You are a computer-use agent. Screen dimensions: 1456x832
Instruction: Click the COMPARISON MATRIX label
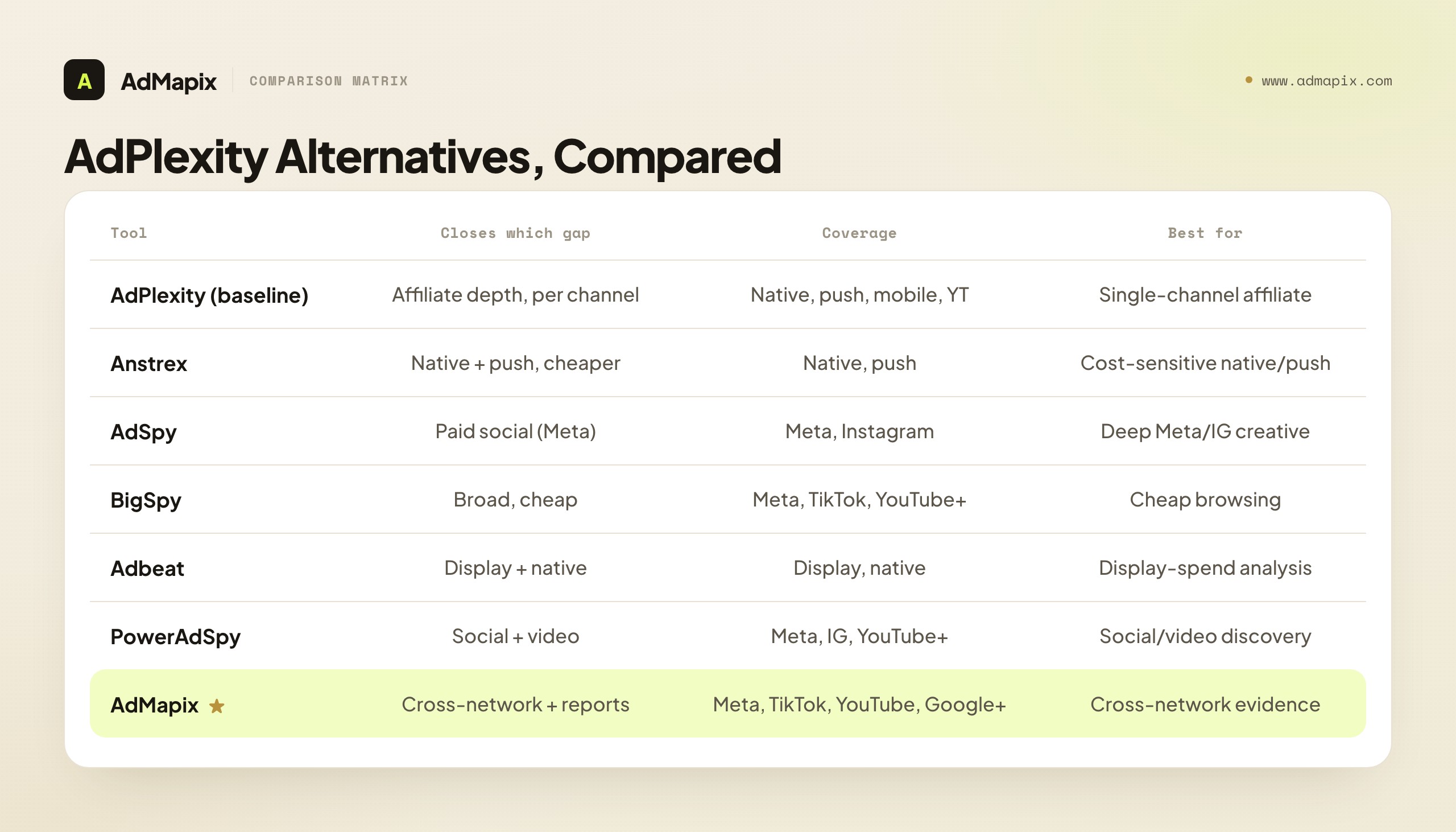click(x=329, y=81)
